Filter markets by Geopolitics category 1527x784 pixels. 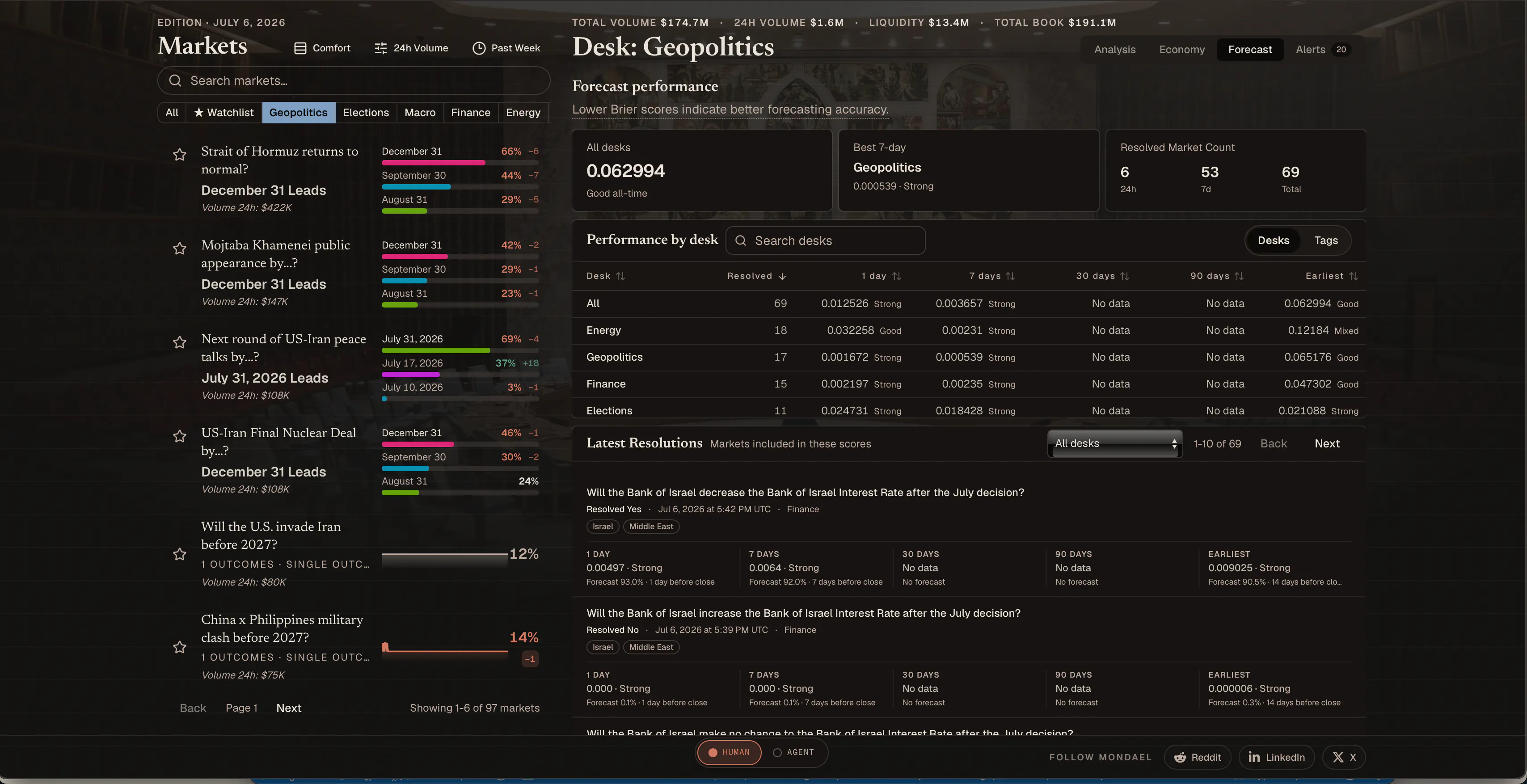click(298, 113)
